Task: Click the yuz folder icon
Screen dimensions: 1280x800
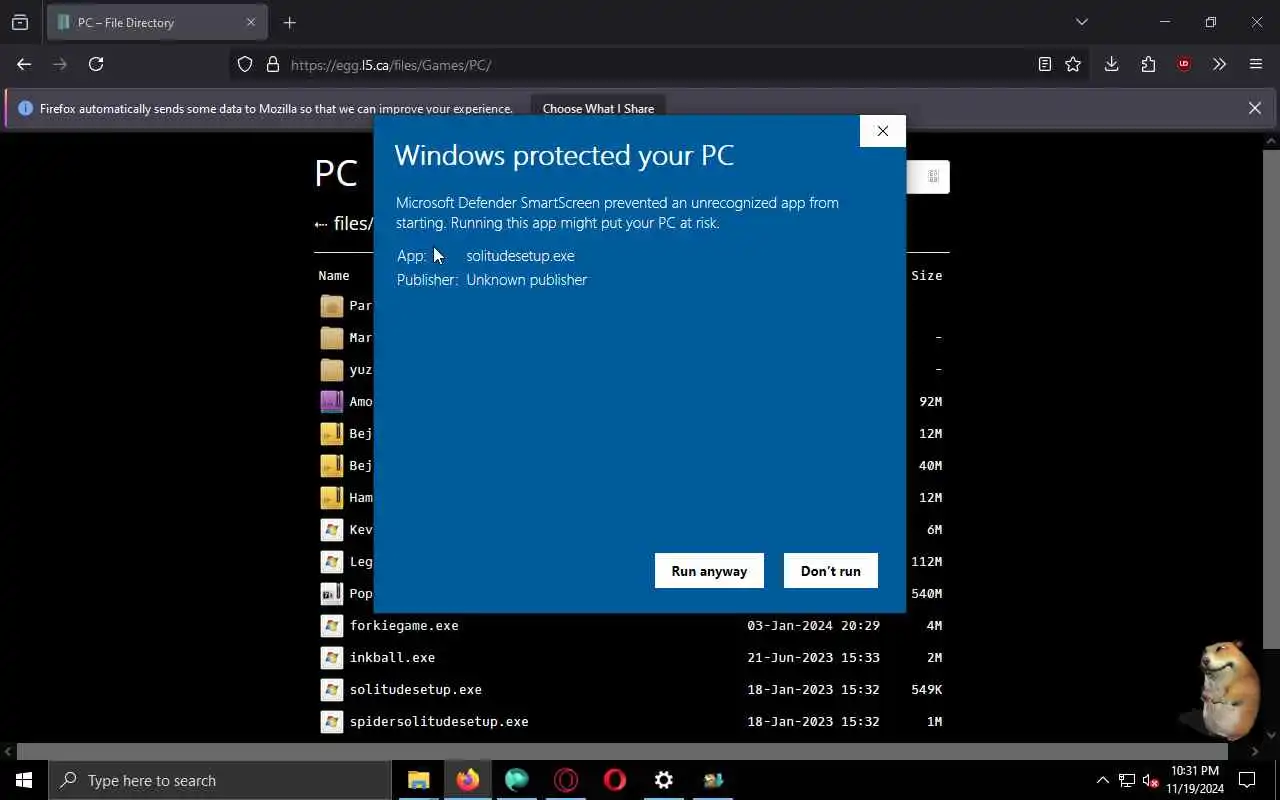Action: click(332, 369)
